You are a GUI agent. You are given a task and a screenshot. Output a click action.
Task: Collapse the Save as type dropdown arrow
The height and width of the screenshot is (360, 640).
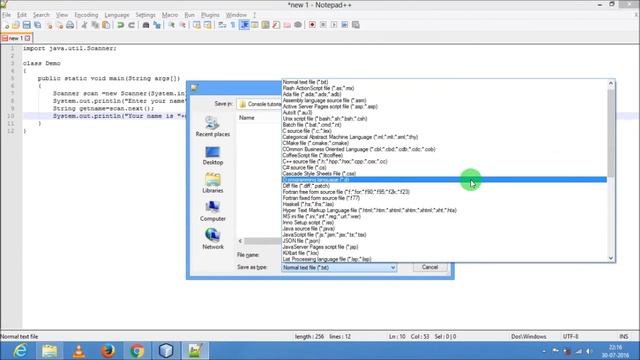click(393, 268)
